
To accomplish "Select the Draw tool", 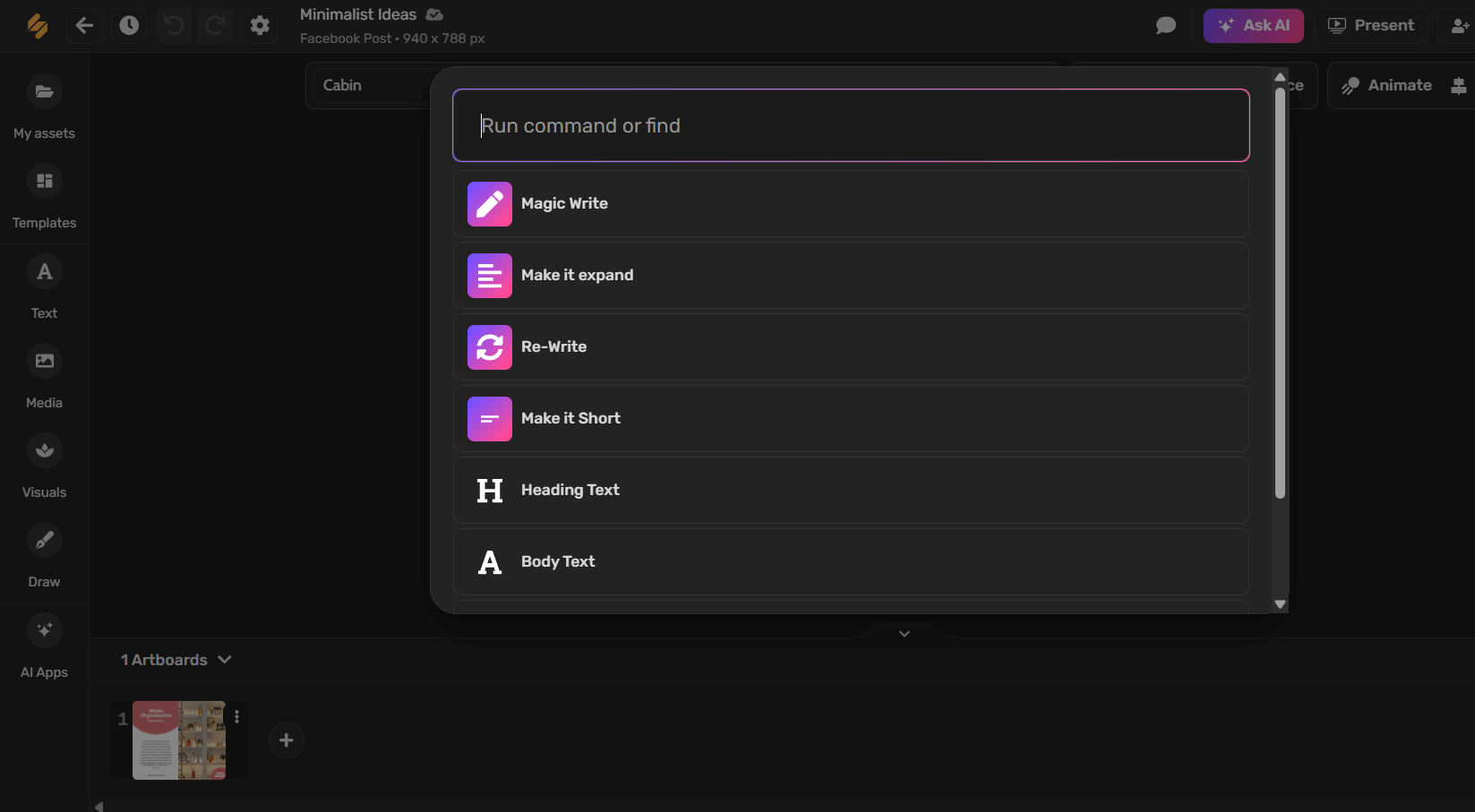I will pos(44,555).
